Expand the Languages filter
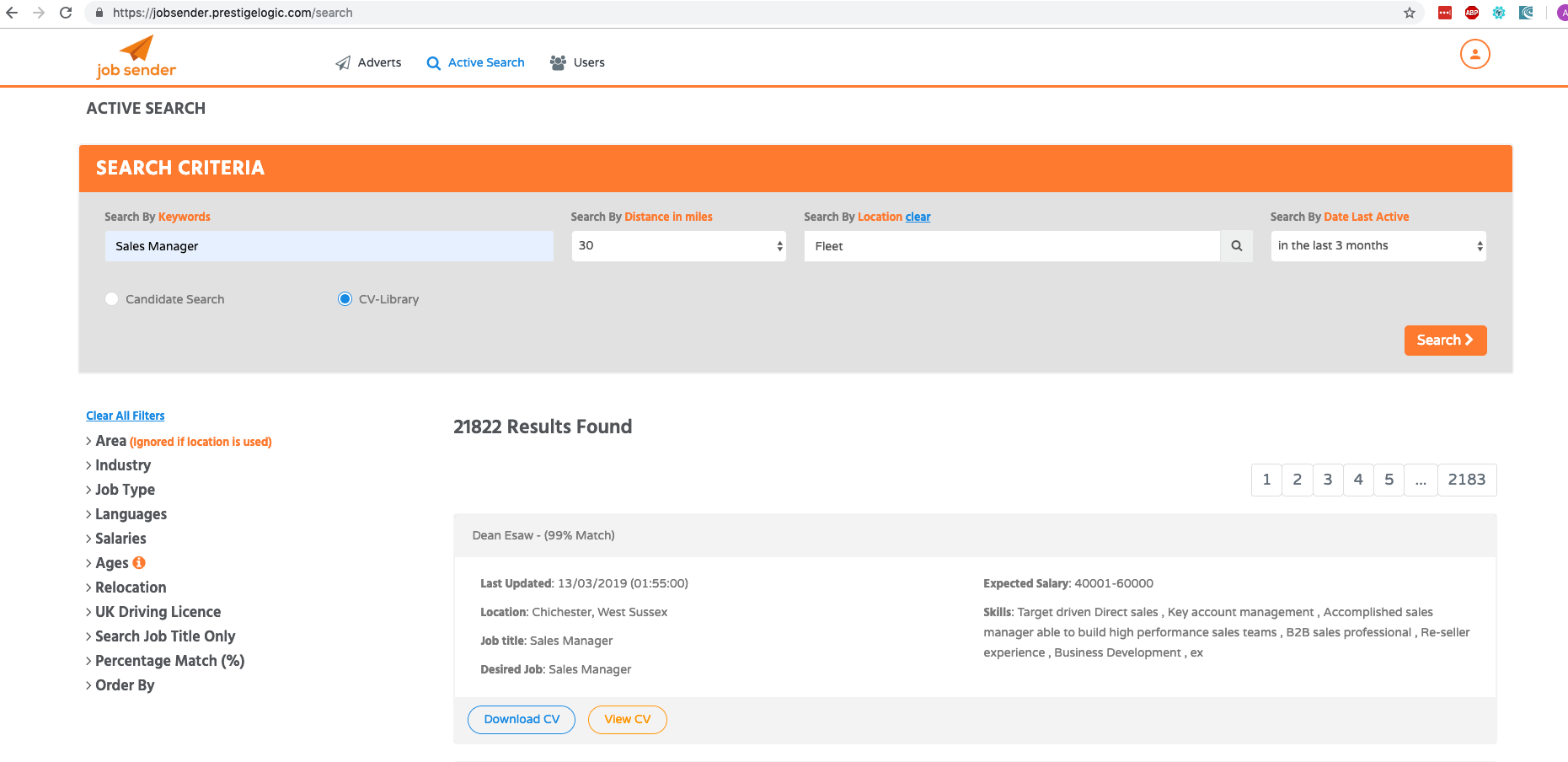The height and width of the screenshot is (762, 1568). pyautogui.click(x=126, y=514)
